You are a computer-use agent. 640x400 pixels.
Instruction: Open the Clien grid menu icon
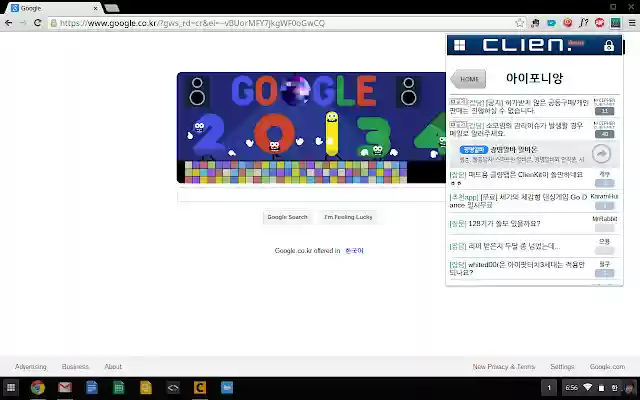[459, 45]
